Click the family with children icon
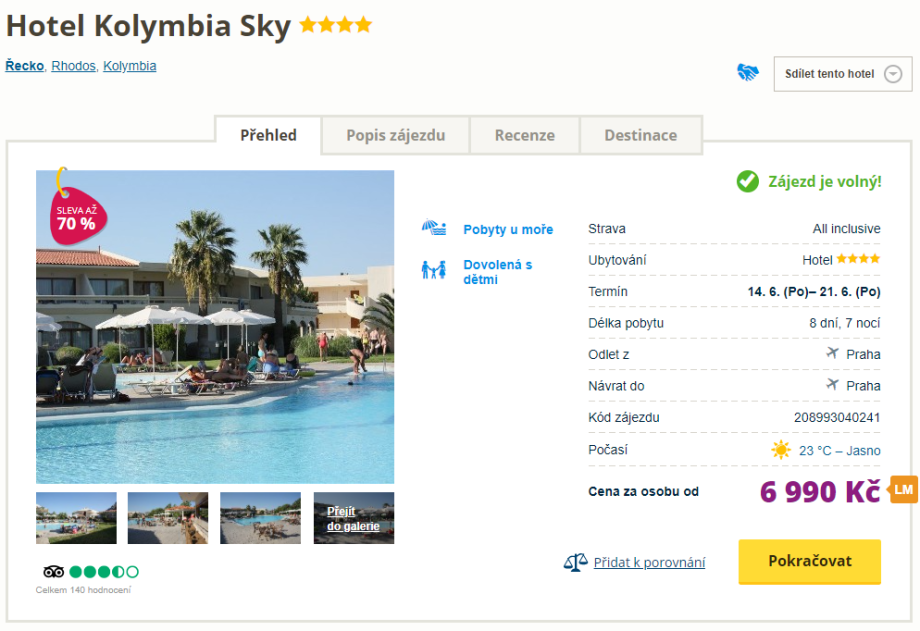 433,270
